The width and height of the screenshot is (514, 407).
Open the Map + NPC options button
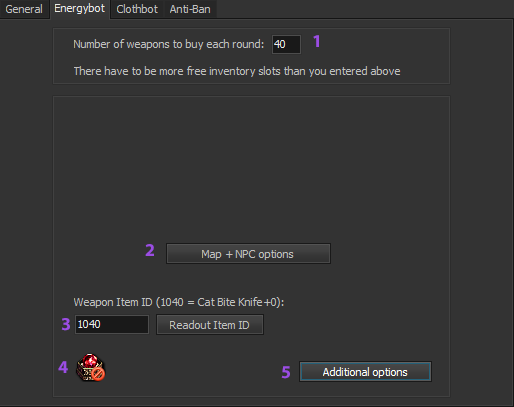pyautogui.click(x=248, y=254)
